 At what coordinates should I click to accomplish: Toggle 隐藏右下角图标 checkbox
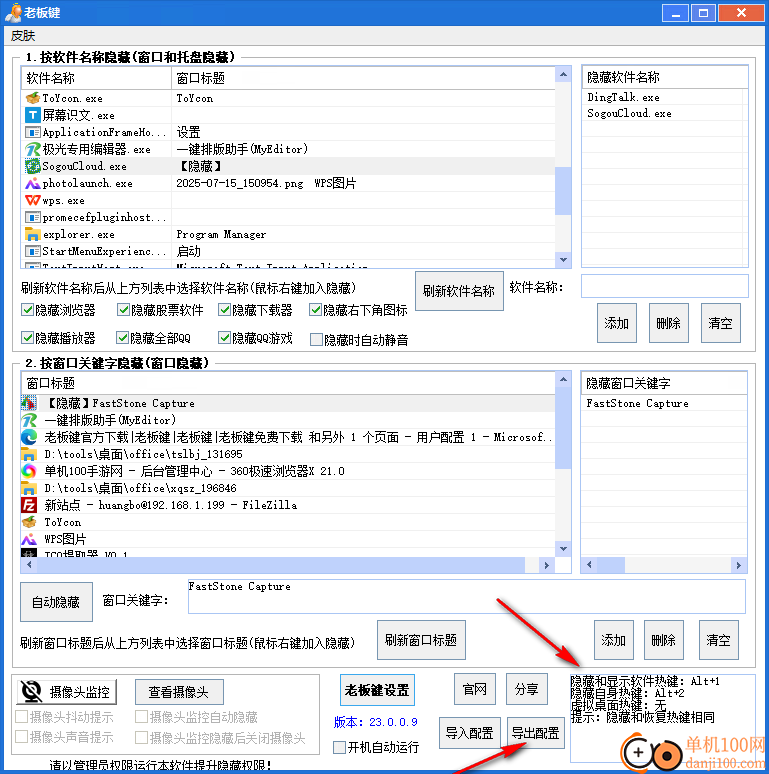[315, 310]
